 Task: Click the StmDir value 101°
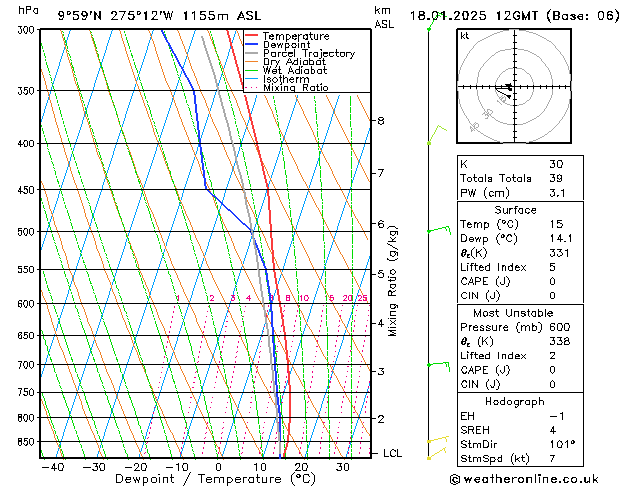coord(562,445)
